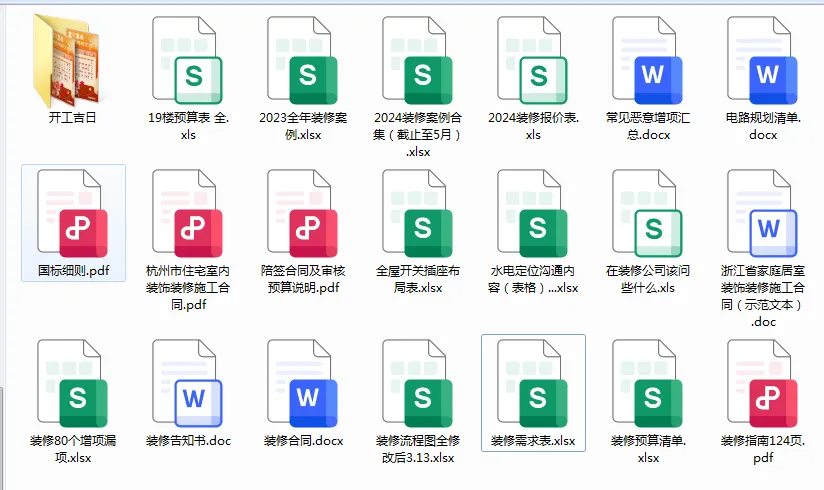824x490 pixels.
Task: Select the 装修80个增项漏项.xlsx icon
Action: 73,383
